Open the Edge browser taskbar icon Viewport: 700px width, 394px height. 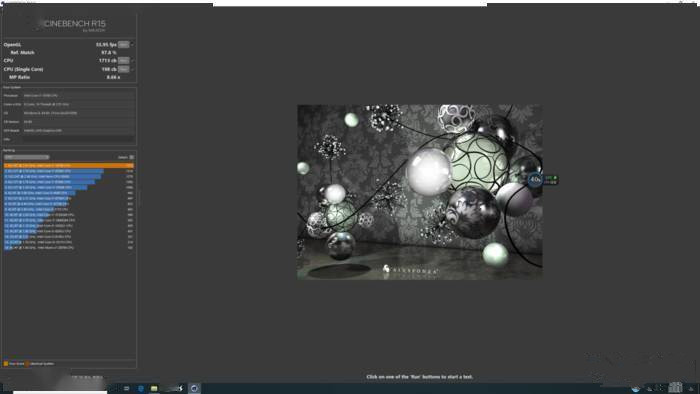(x=141, y=388)
